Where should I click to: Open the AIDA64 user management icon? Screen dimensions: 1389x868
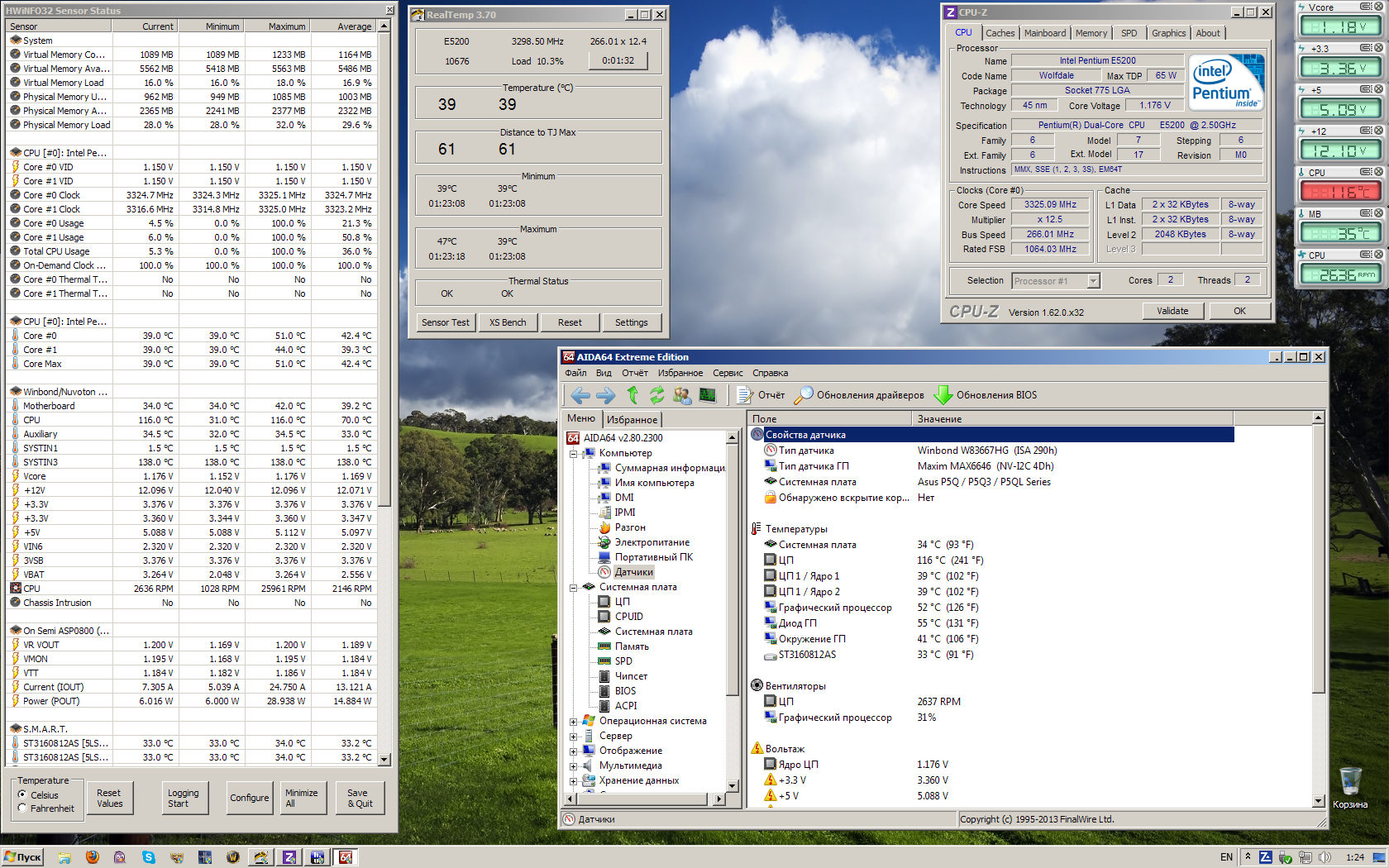(682, 395)
